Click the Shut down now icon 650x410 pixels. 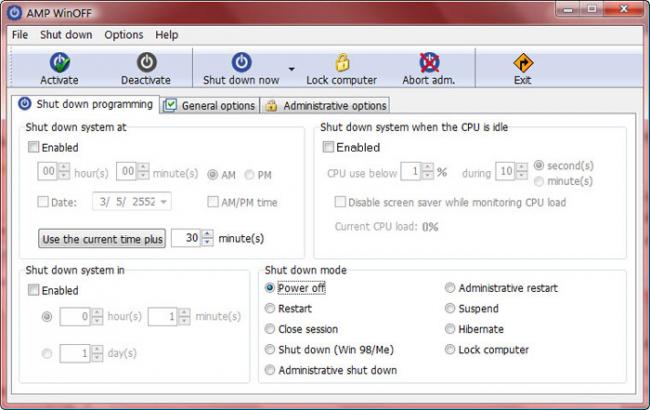pos(241,62)
